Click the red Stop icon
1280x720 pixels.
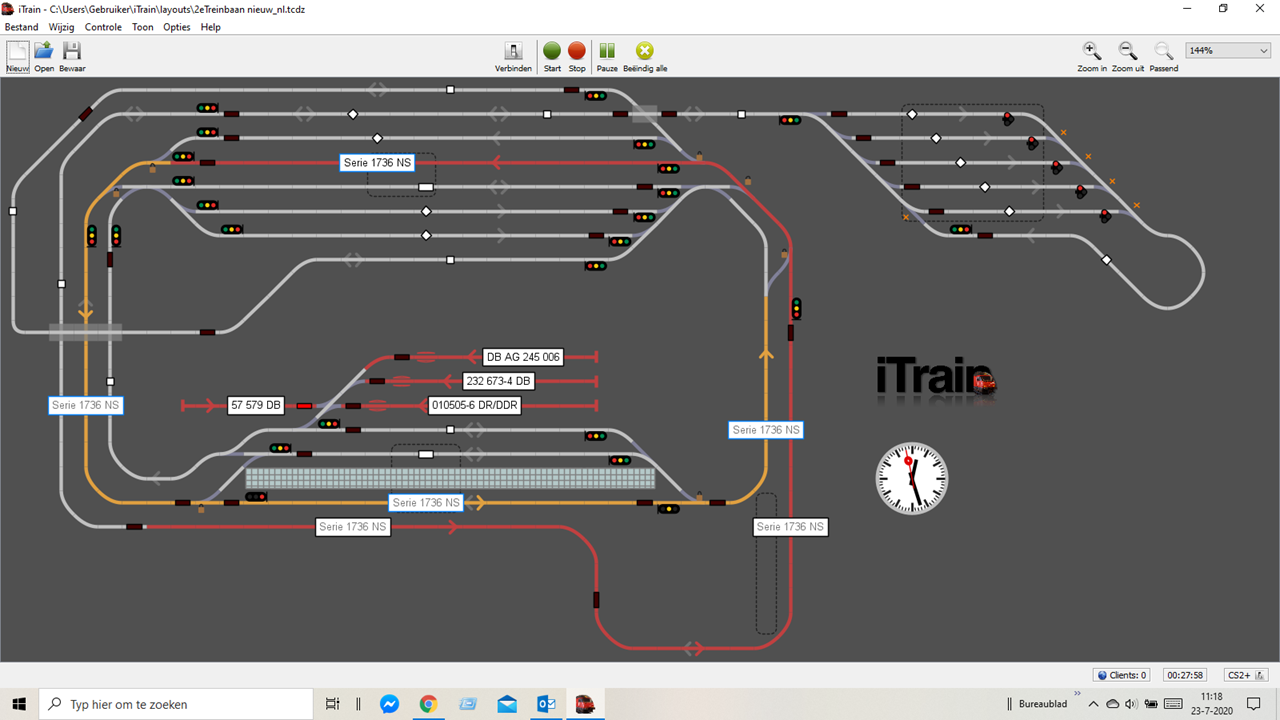[577, 56]
